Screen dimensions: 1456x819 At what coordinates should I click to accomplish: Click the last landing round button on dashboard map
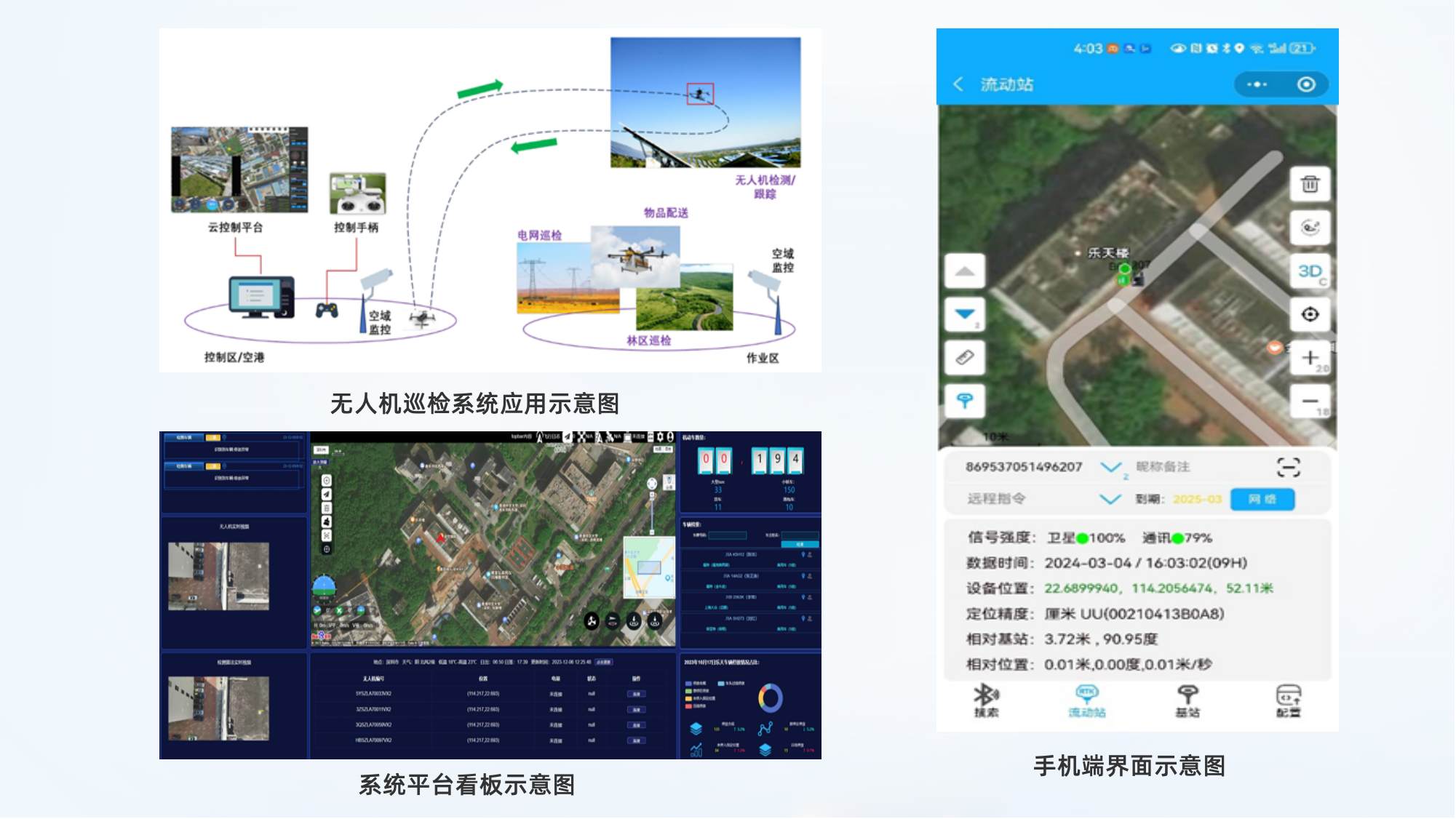click(x=656, y=621)
